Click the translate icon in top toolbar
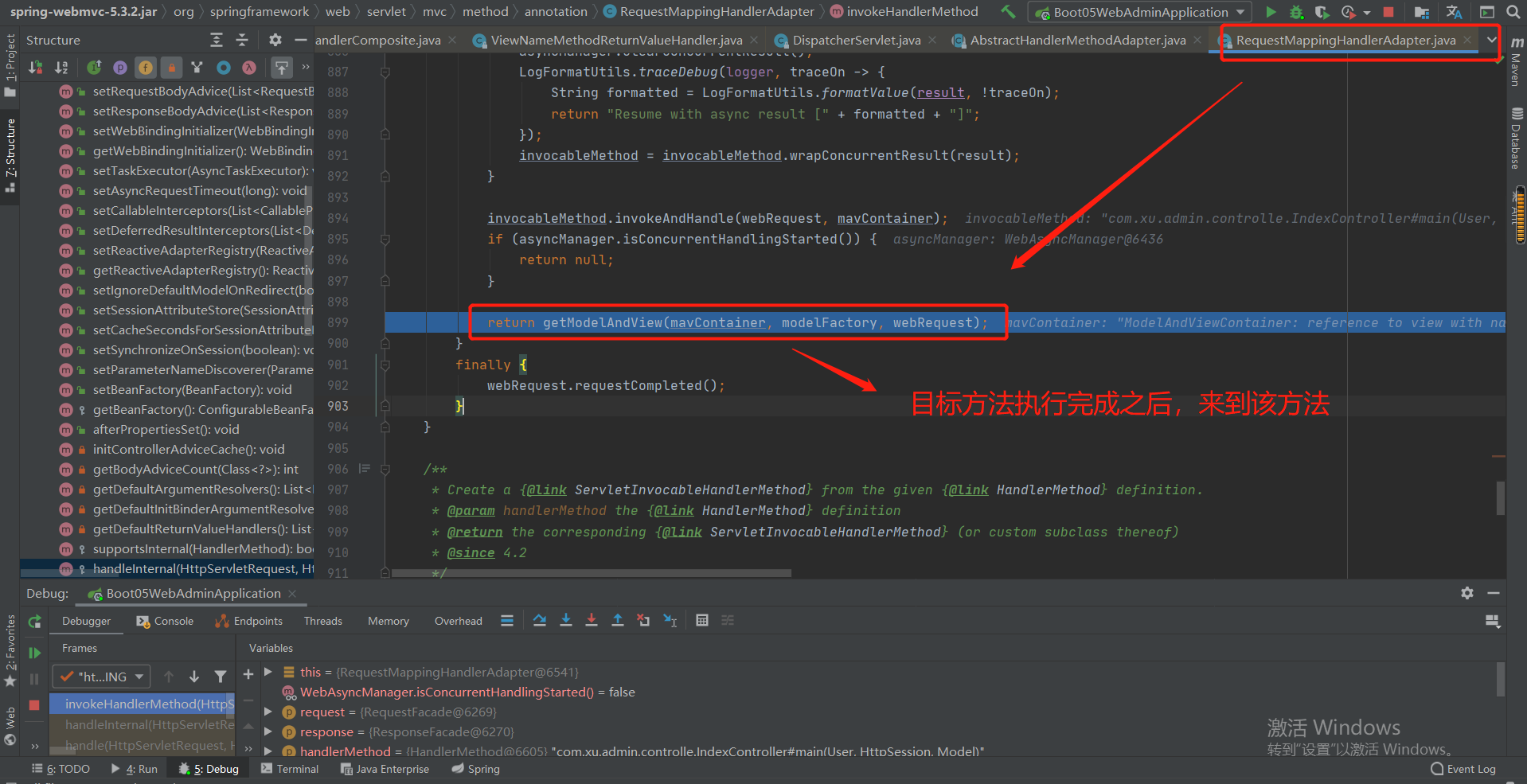 [x=1454, y=12]
